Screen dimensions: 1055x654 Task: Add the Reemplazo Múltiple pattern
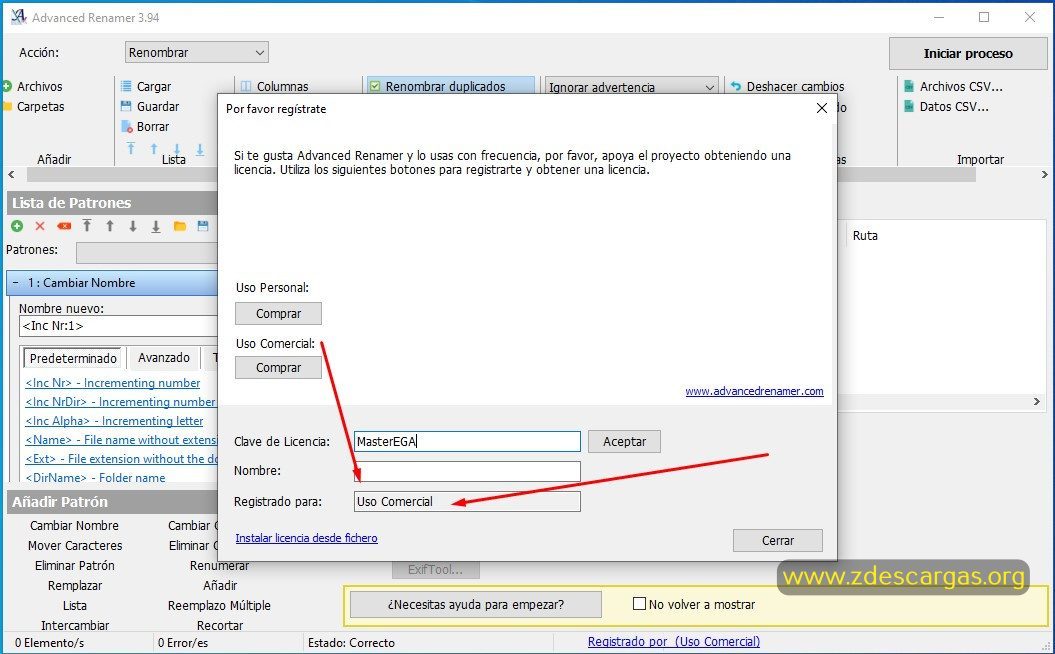tap(219, 606)
